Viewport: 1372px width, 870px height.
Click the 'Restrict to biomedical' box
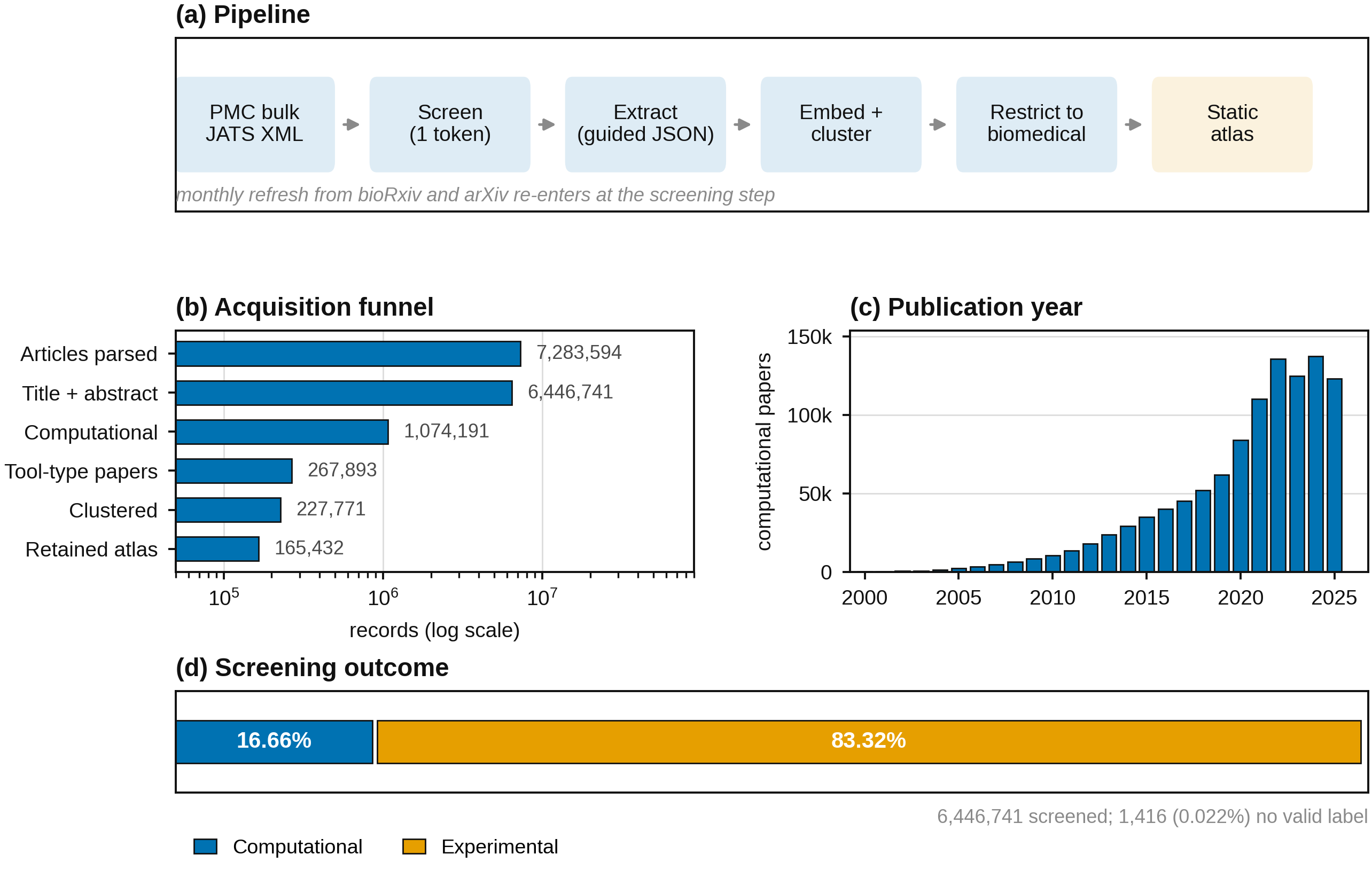click(x=1036, y=124)
